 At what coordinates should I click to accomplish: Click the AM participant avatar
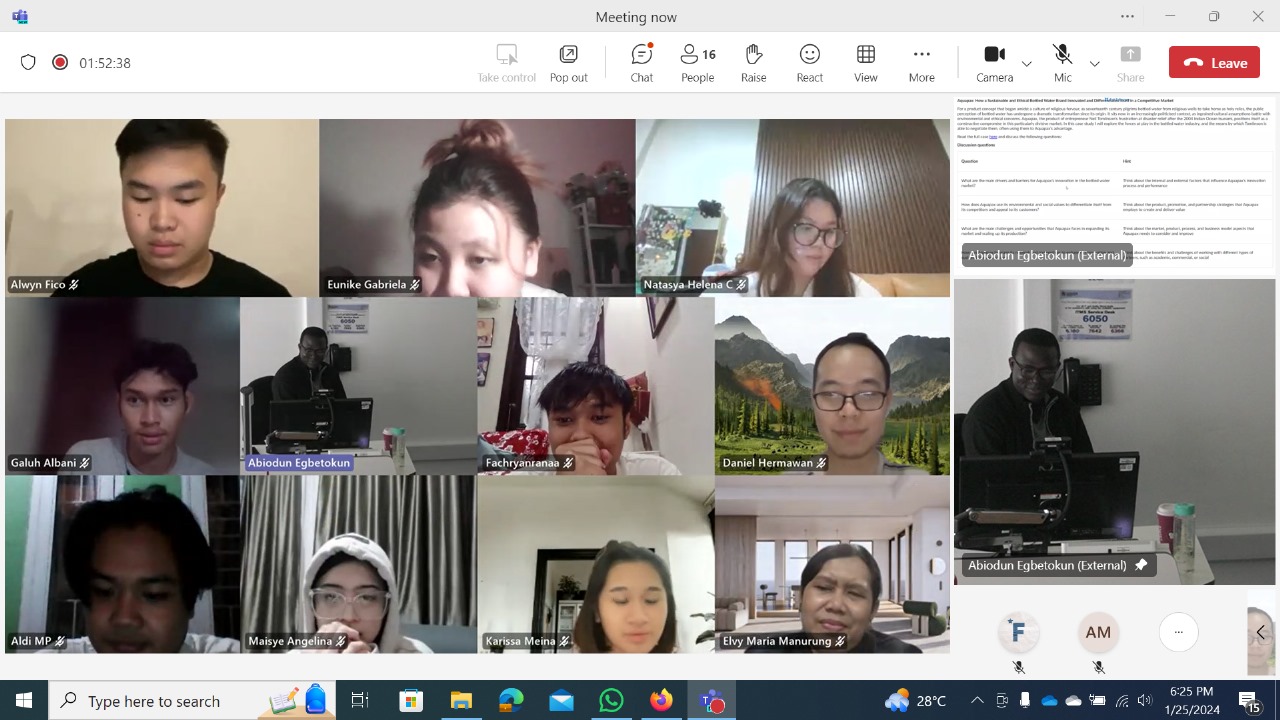click(x=1098, y=632)
